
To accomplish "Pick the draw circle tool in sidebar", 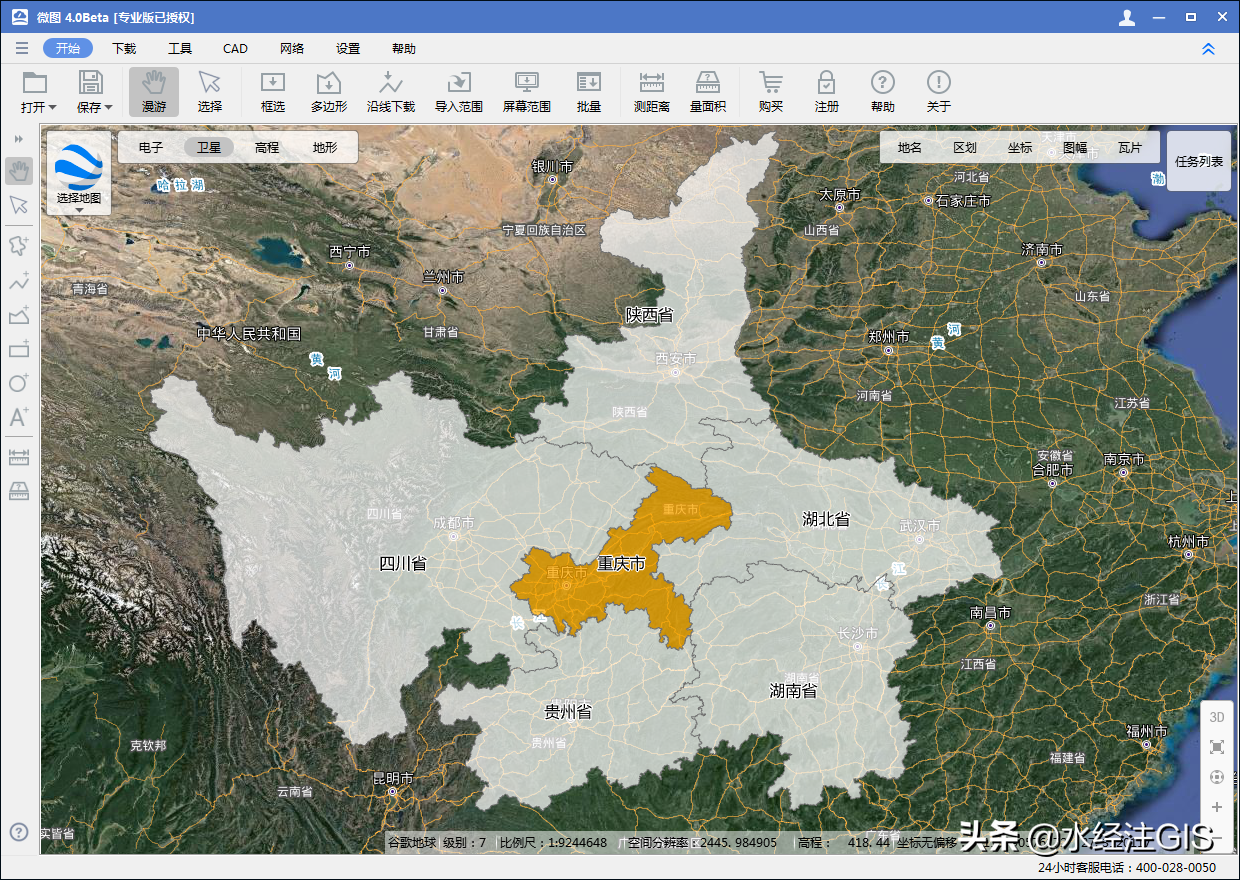I will (x=19, y=383).
